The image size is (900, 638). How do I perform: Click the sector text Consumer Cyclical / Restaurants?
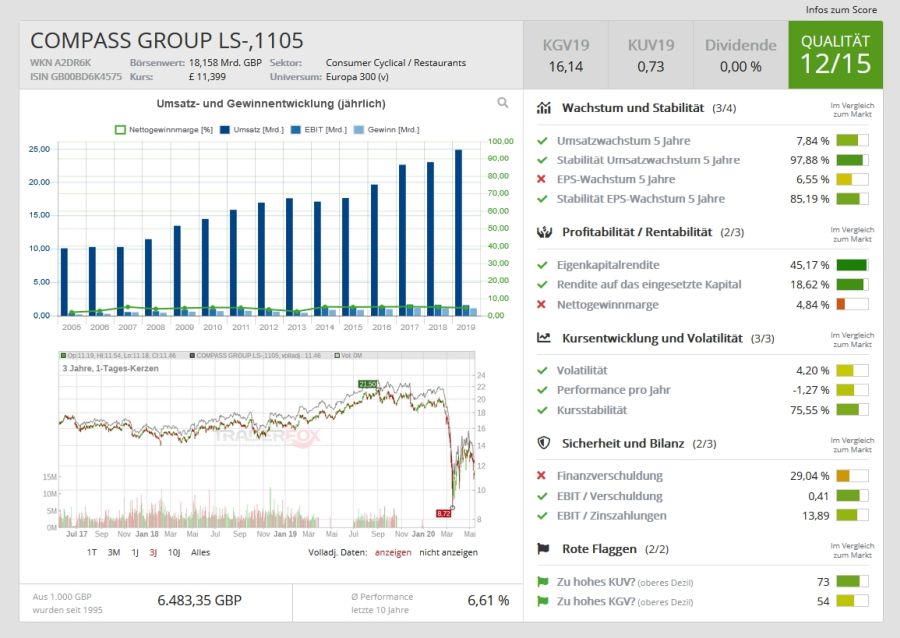(396, 63)
